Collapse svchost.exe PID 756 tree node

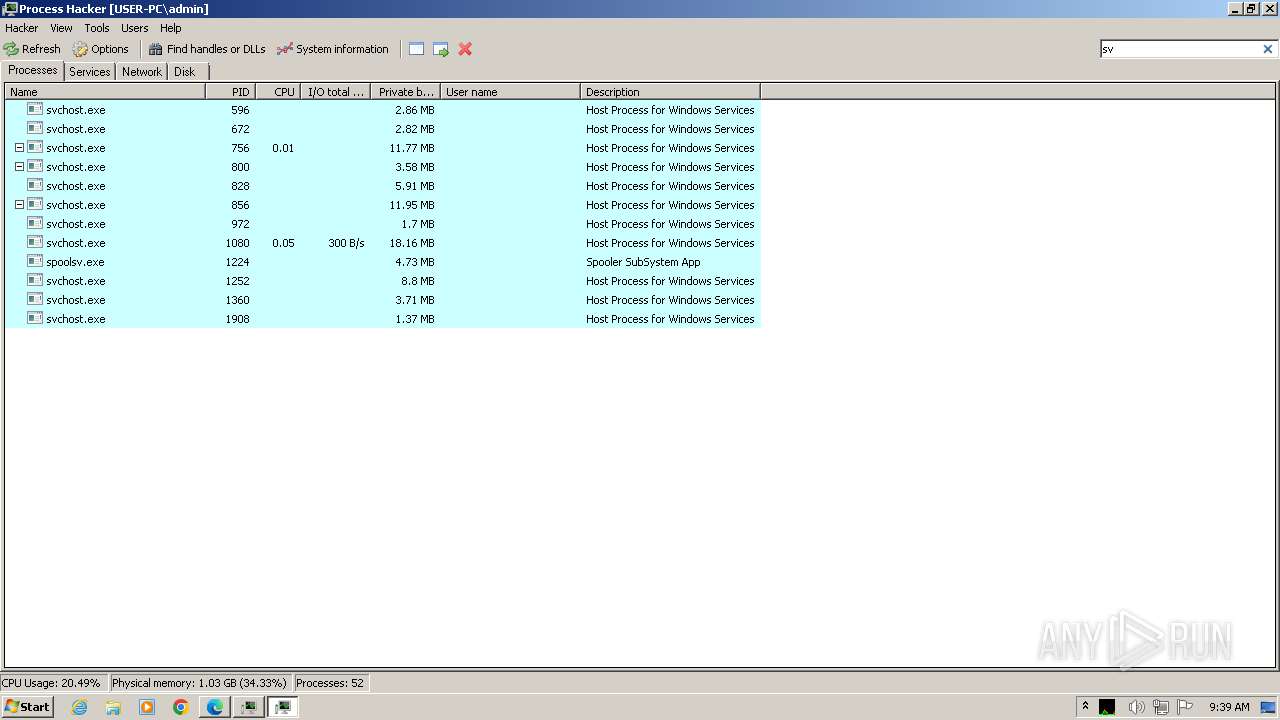click(x=19, y=148)
